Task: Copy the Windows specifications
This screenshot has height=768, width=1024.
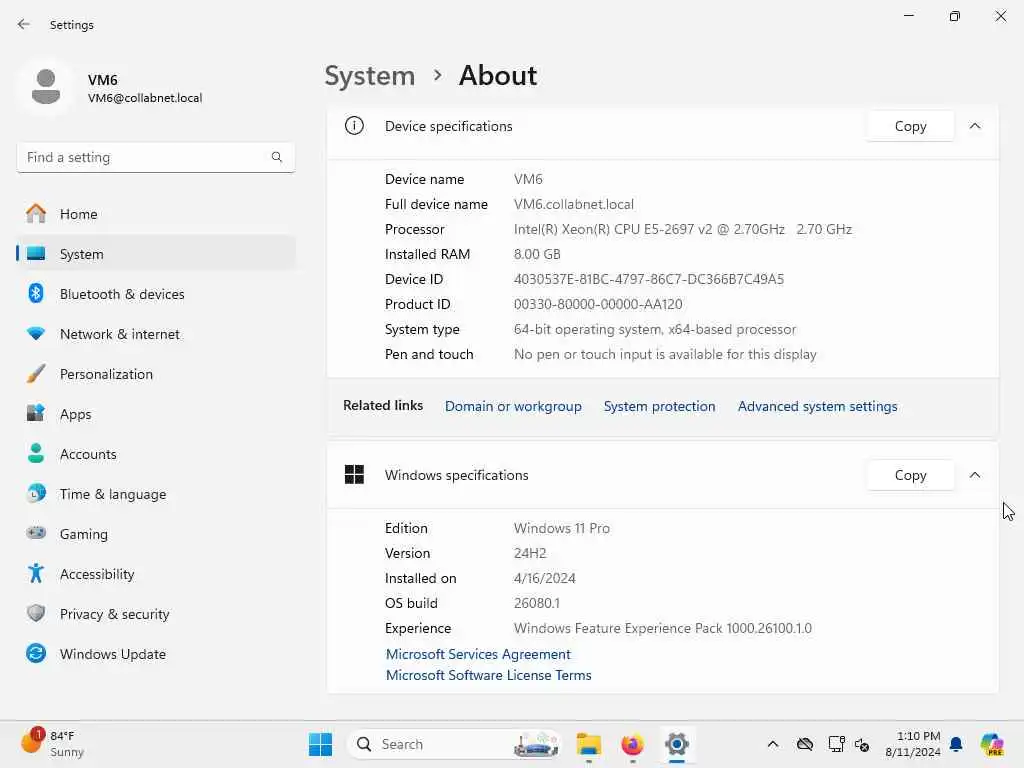Action: [910, 475]
